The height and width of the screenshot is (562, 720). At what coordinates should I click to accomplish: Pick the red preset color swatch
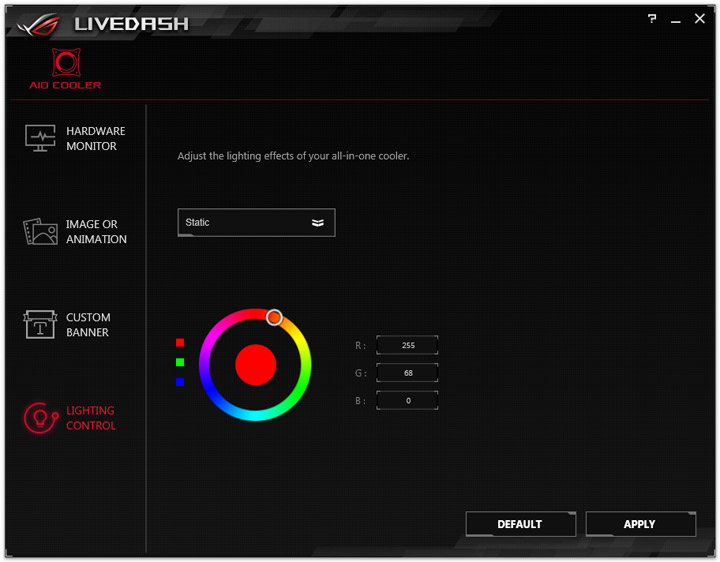(x=180, y=343)
